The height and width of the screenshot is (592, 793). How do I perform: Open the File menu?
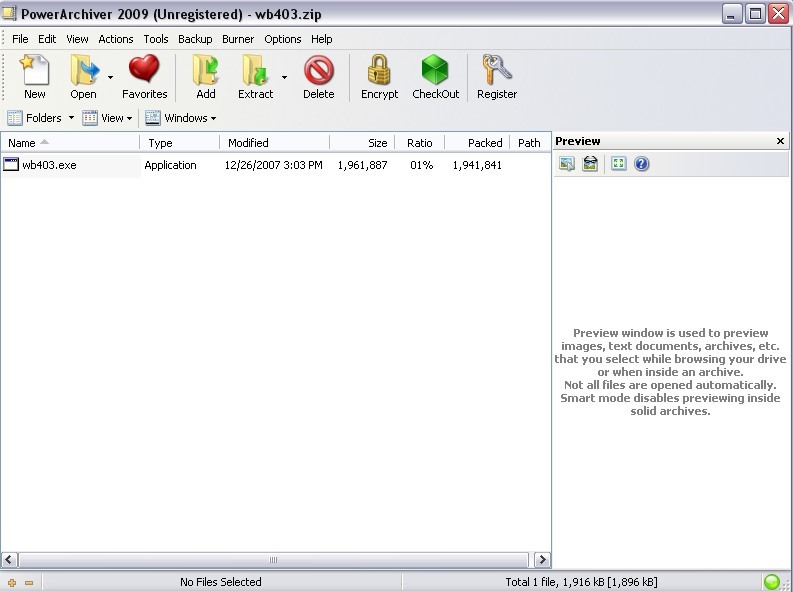pyautogui.click(x=20, y=39)
